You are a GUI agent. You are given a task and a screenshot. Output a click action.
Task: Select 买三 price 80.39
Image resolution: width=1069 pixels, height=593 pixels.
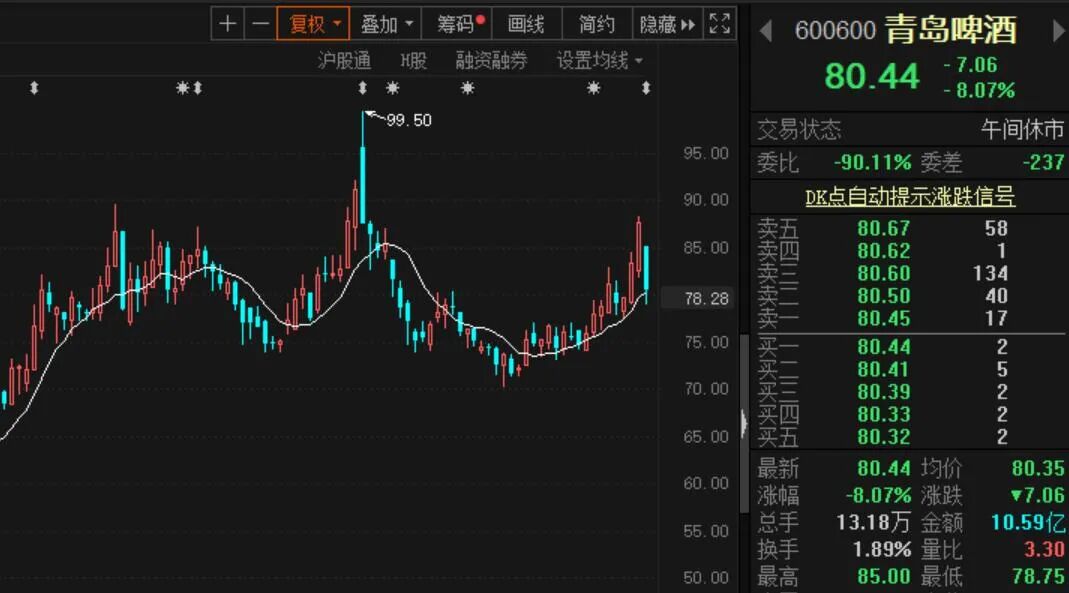click(x=884, y=392)
